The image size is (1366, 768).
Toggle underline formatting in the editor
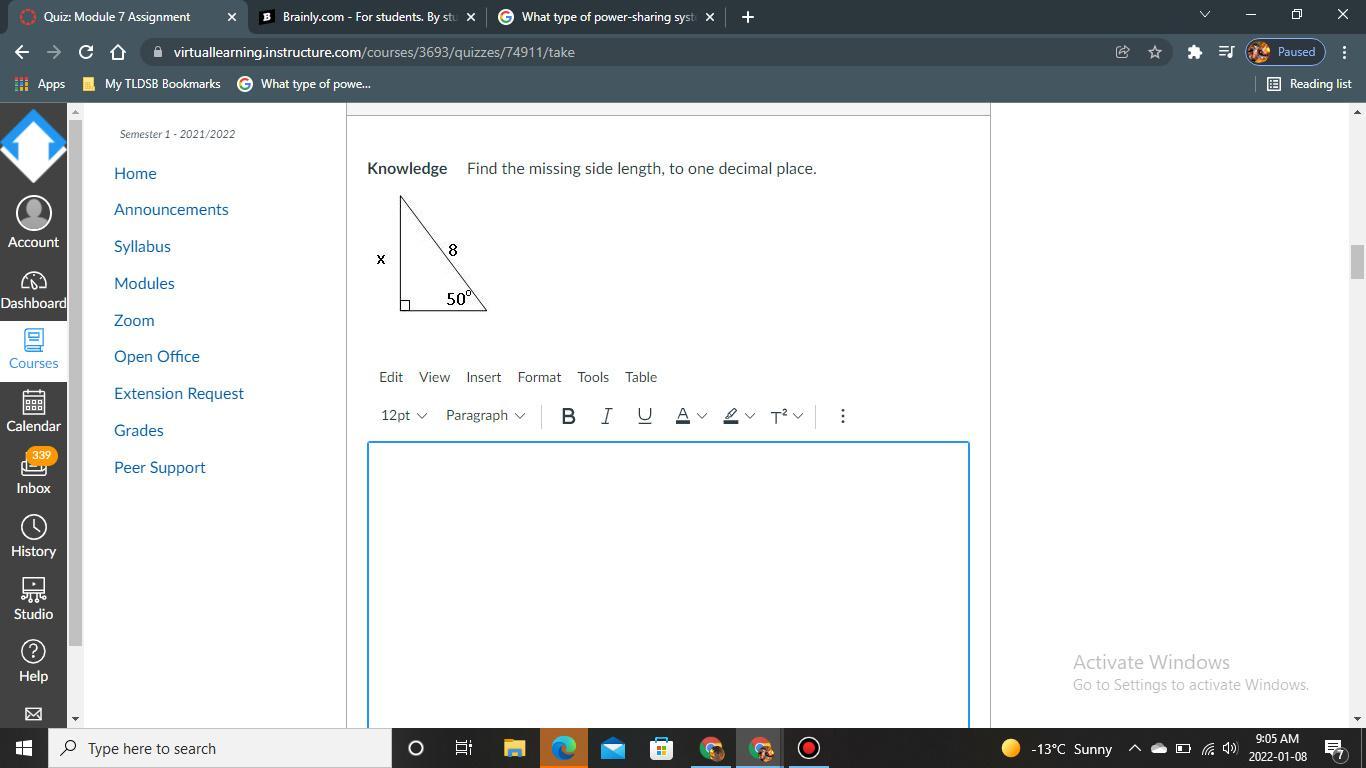[645, 416]
